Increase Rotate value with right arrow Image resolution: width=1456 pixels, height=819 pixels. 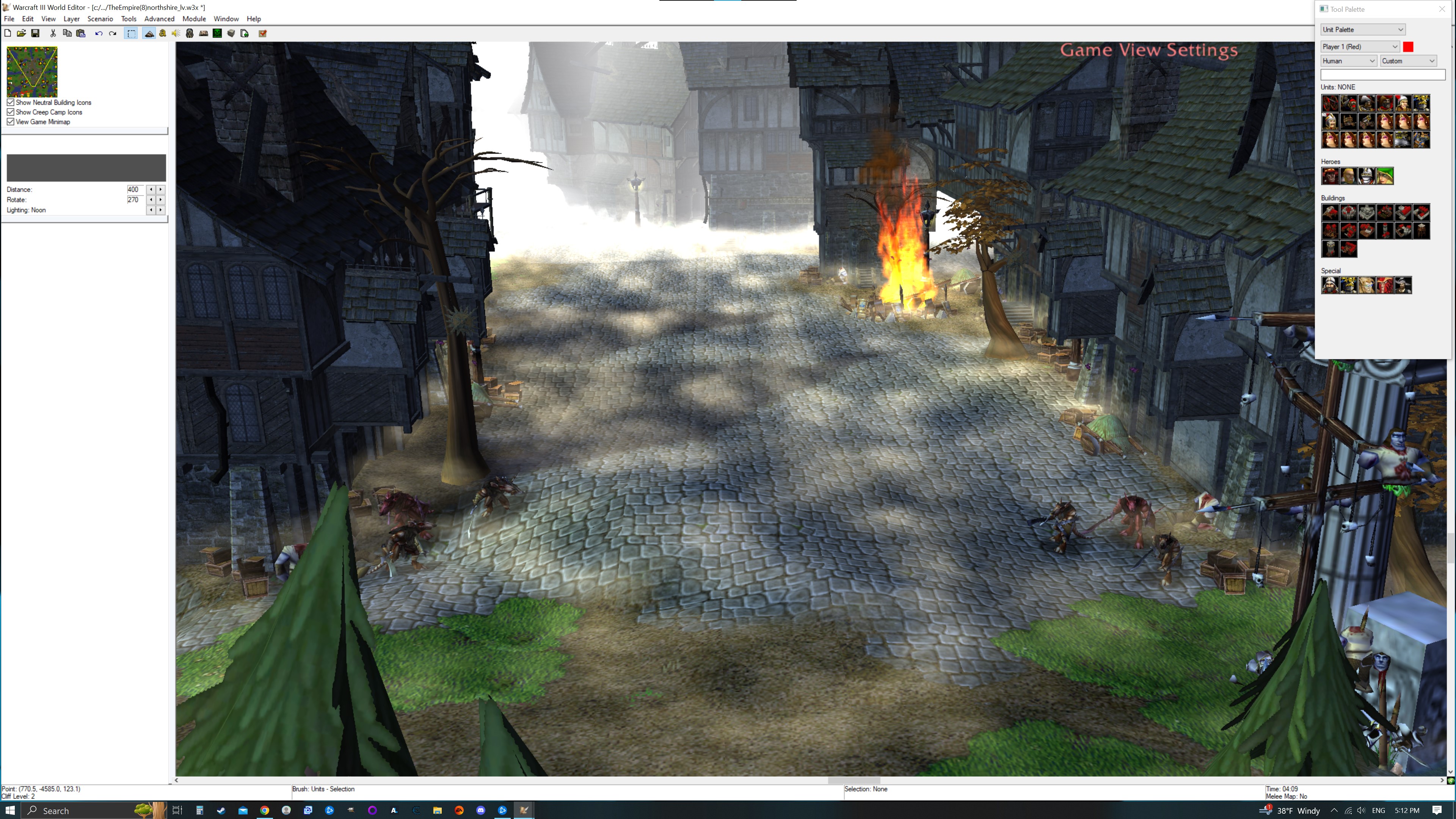pyautogui.click(x=160, y=199)
